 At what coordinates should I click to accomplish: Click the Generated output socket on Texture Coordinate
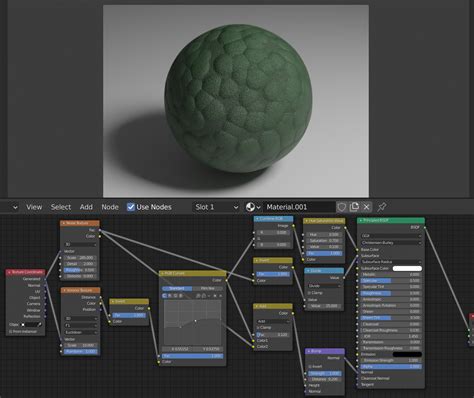click(x=45, y=279)
